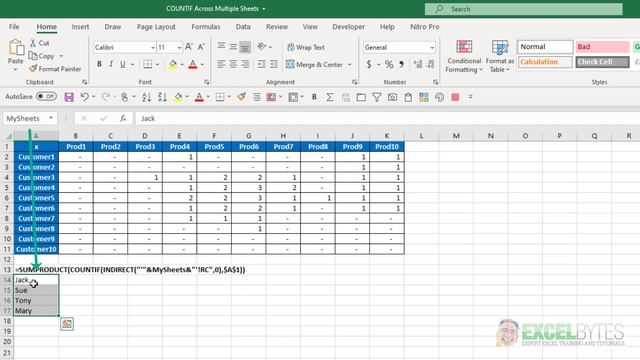Click the Search box in the title bar
This screenshot has height=360, width=640.
click(x=524, y=9)
